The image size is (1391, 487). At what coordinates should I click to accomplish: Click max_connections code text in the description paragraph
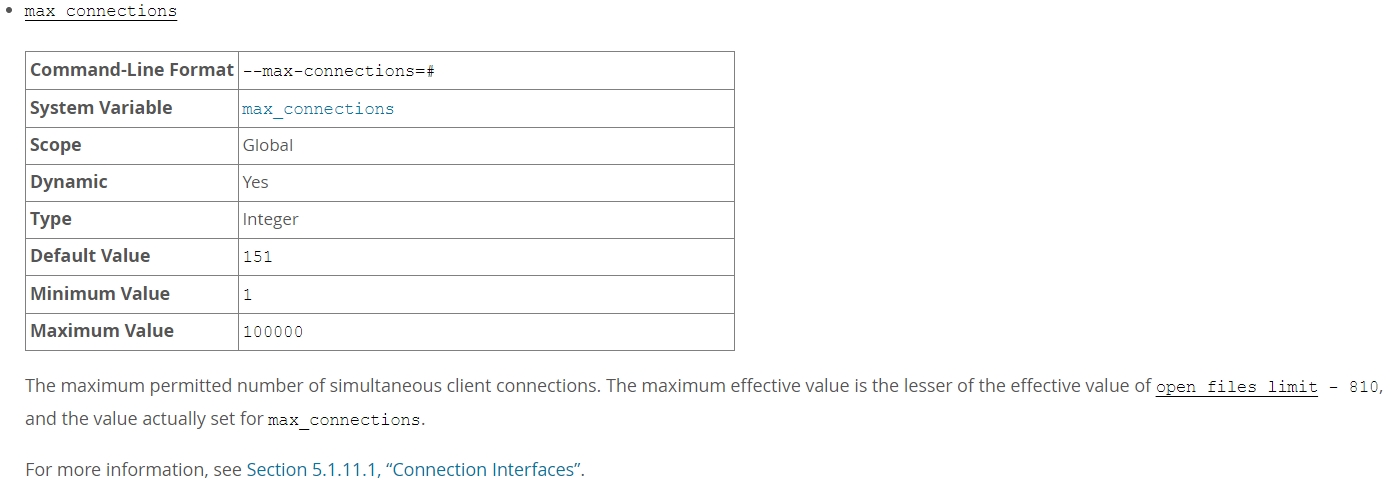344,420
